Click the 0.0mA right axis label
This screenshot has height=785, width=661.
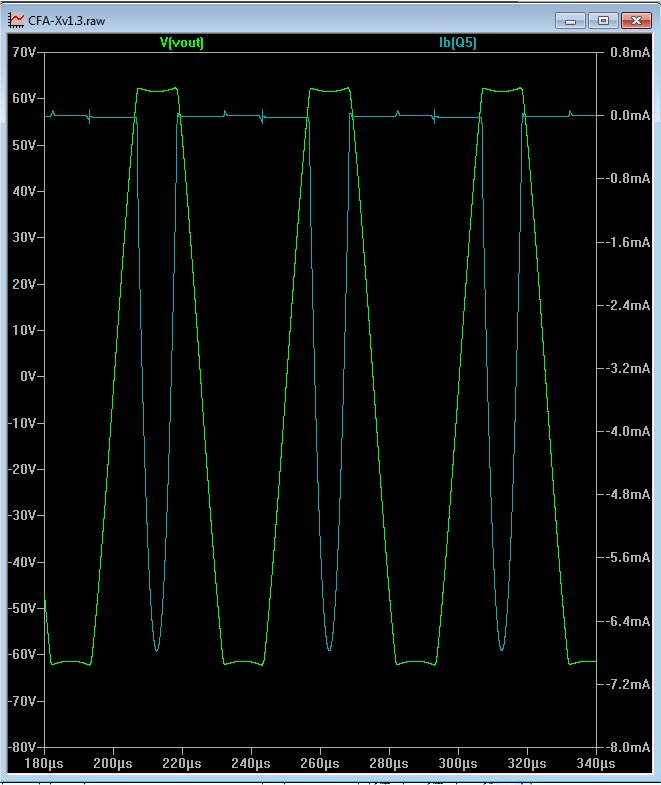tap(630, 115)
